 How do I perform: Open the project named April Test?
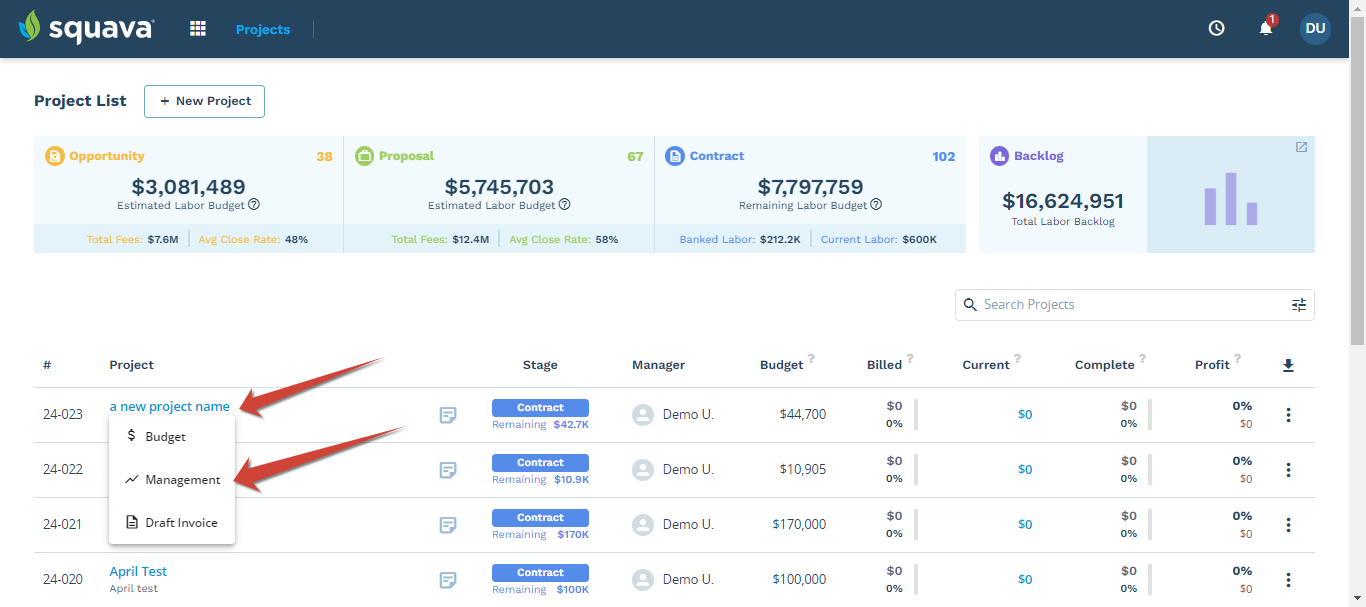pyautogui.click(x=138, y=570)
